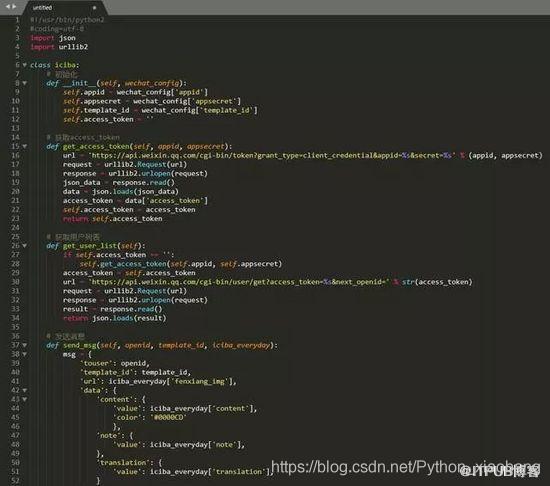Click 'import json' on line 3
550x486 pixels.
(53, 38)
